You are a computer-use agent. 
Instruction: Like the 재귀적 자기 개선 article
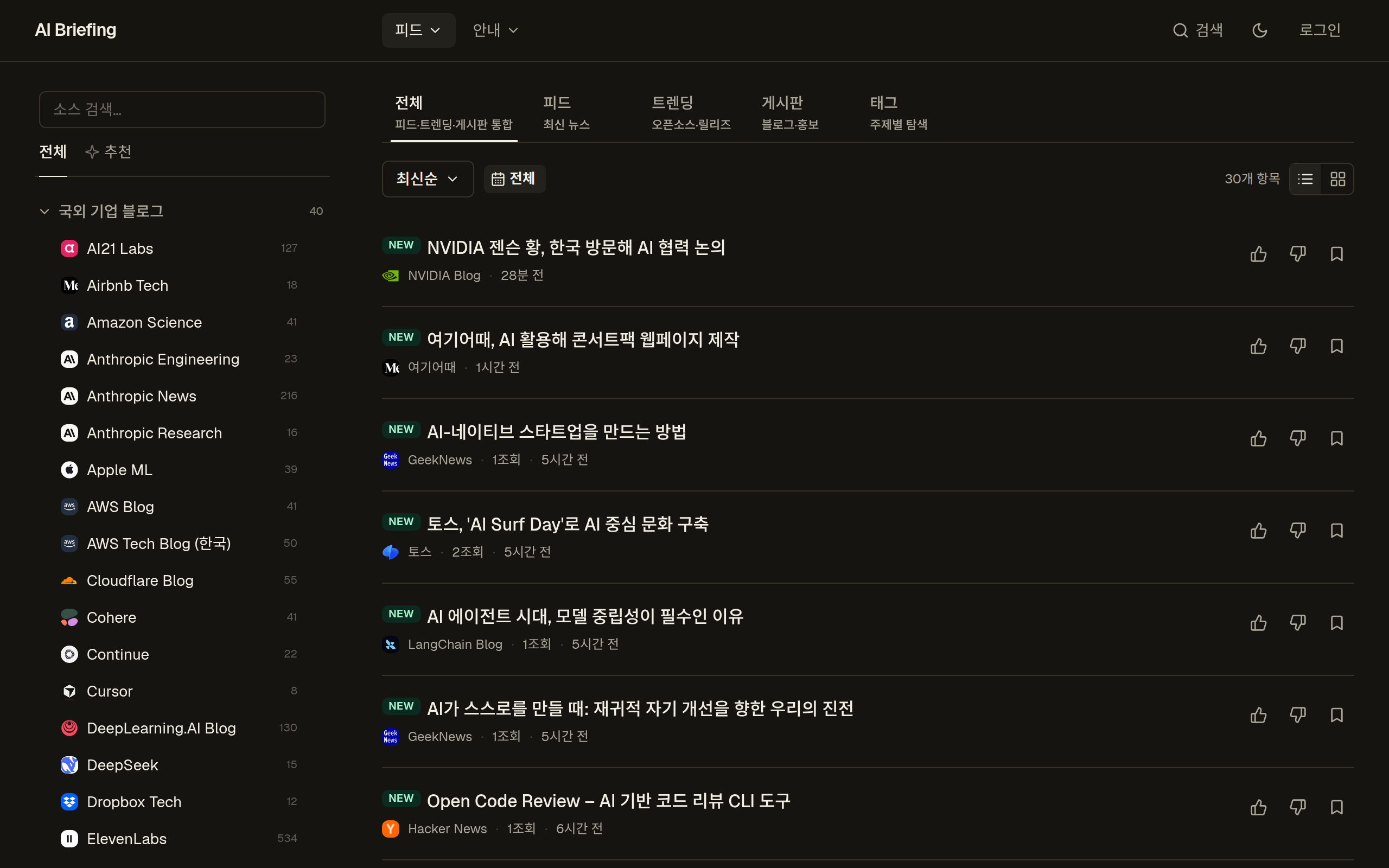[1258, 716]
